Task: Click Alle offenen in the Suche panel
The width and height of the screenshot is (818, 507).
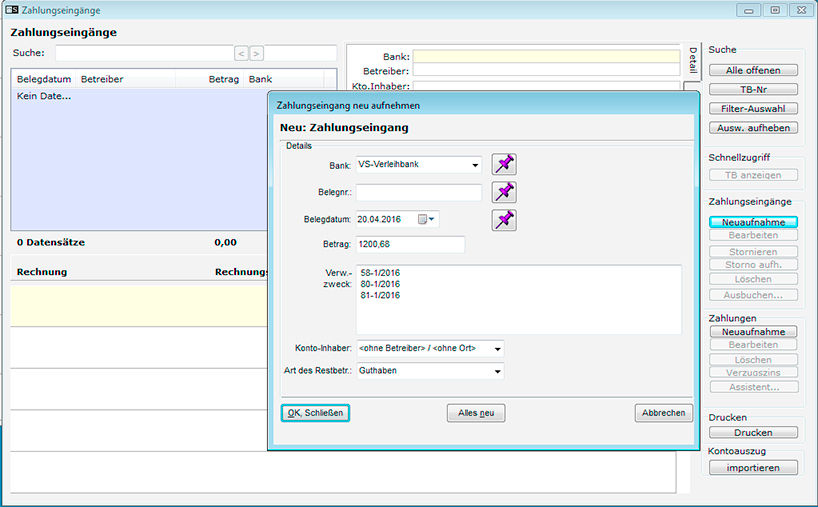Action: 753,70
